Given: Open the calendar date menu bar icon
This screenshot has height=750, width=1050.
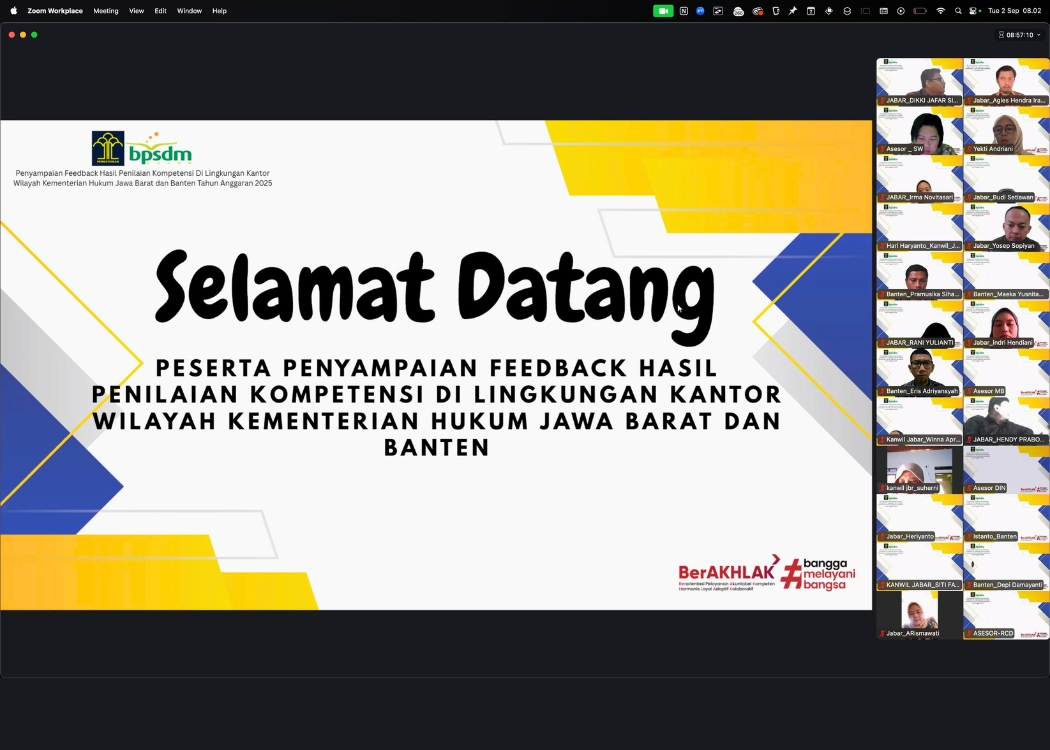Looking at the screenshot, I should (x=810, y=11).
